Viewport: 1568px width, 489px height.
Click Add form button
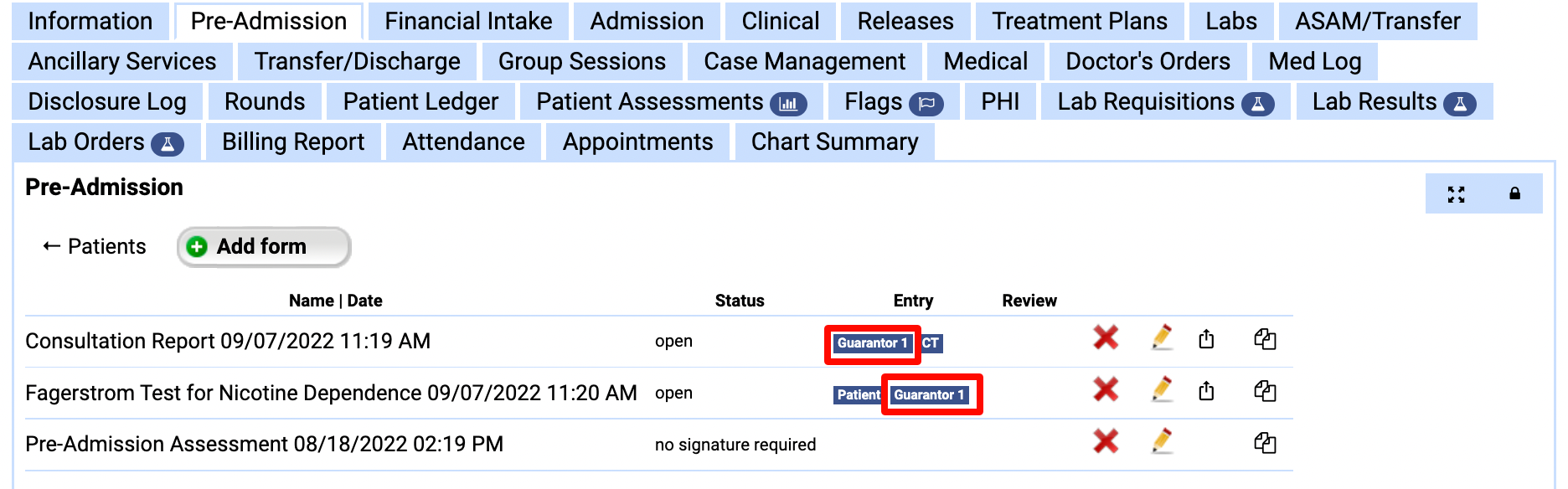pos(263,245)
